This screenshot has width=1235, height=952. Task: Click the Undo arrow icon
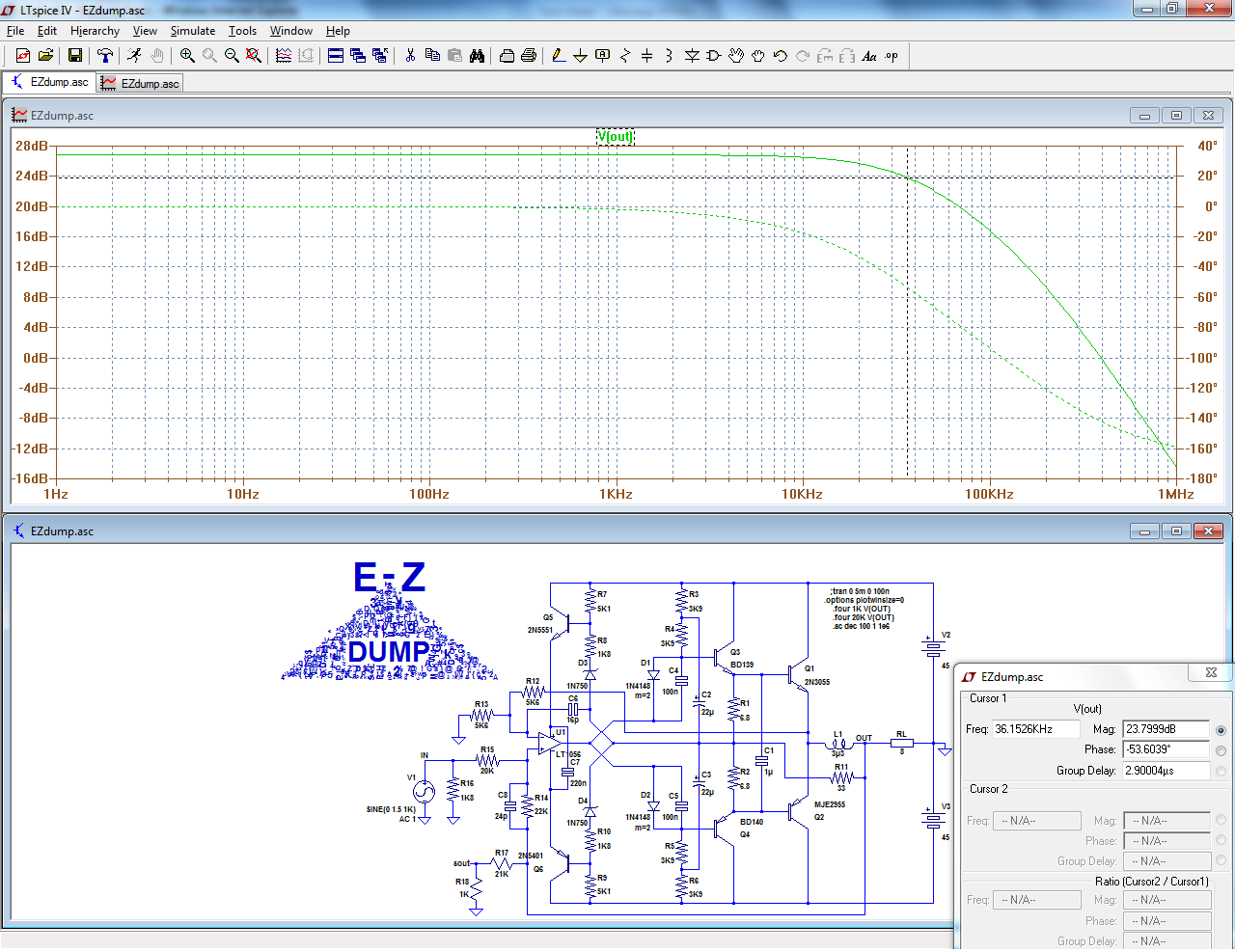(781, 56)
